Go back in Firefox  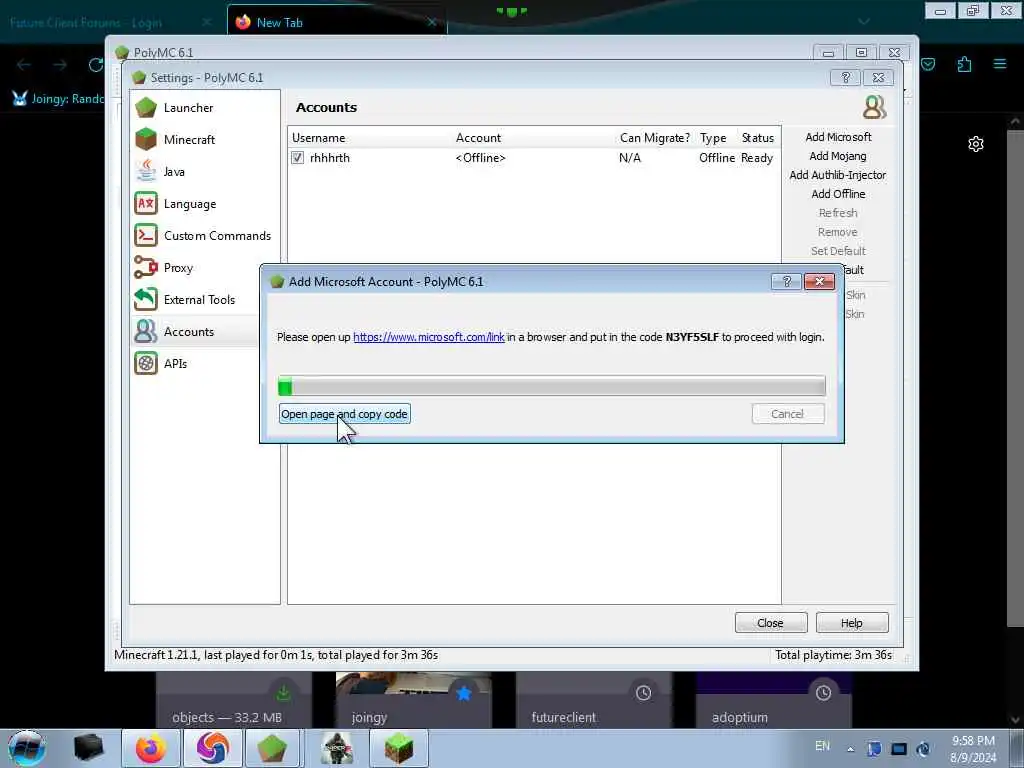24,65
